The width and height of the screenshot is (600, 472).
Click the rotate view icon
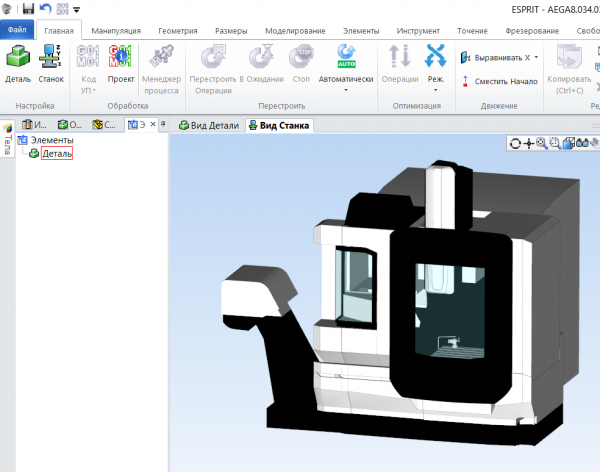pos(515,144)
